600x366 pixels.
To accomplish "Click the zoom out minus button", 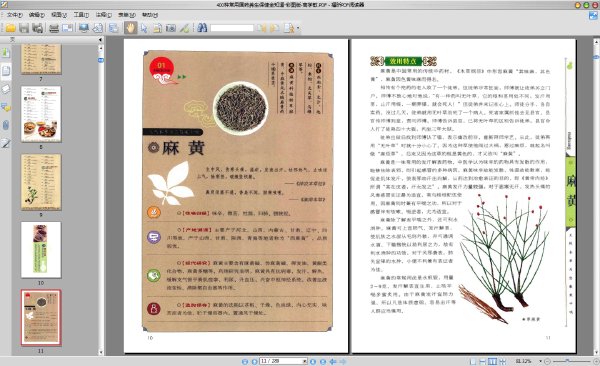I will (x=547, y=361).
